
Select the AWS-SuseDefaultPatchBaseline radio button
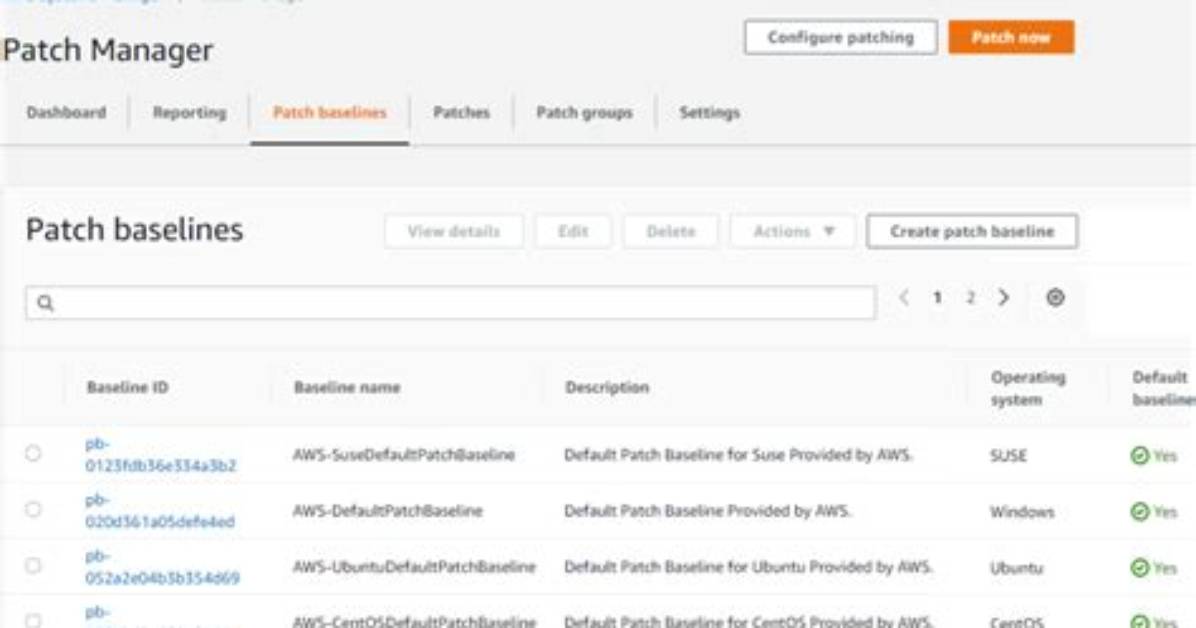tap(33, 453)
